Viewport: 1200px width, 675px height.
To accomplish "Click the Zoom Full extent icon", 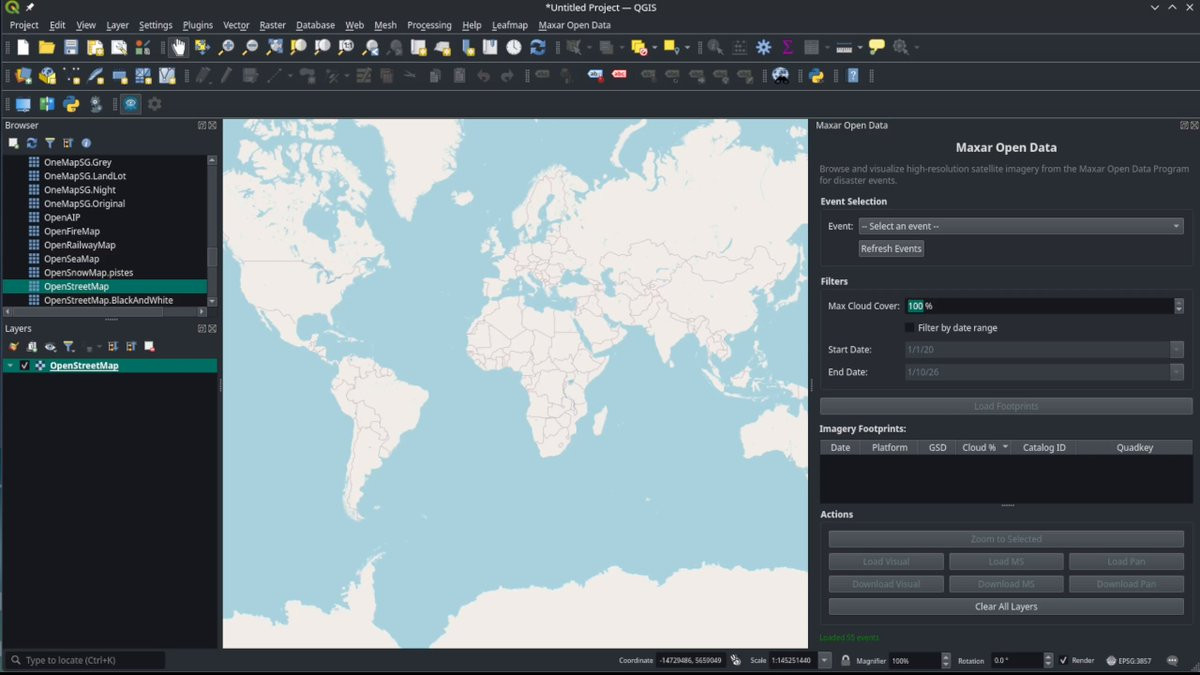I will 275,47.
